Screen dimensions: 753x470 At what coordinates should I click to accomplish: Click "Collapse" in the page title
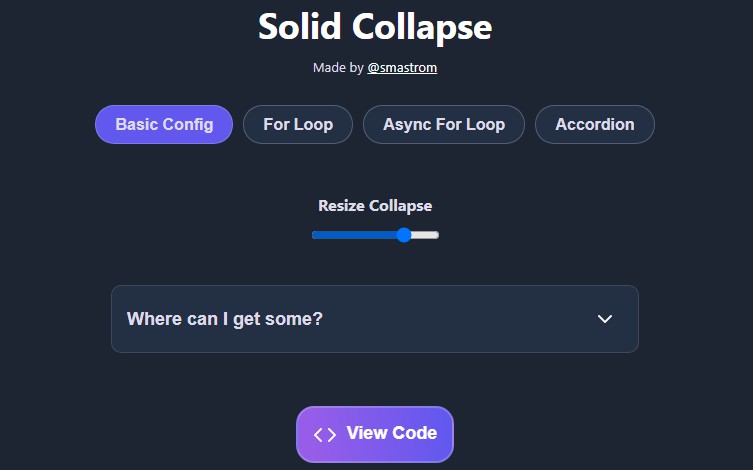pyautogui.click(x=421, y=27)
